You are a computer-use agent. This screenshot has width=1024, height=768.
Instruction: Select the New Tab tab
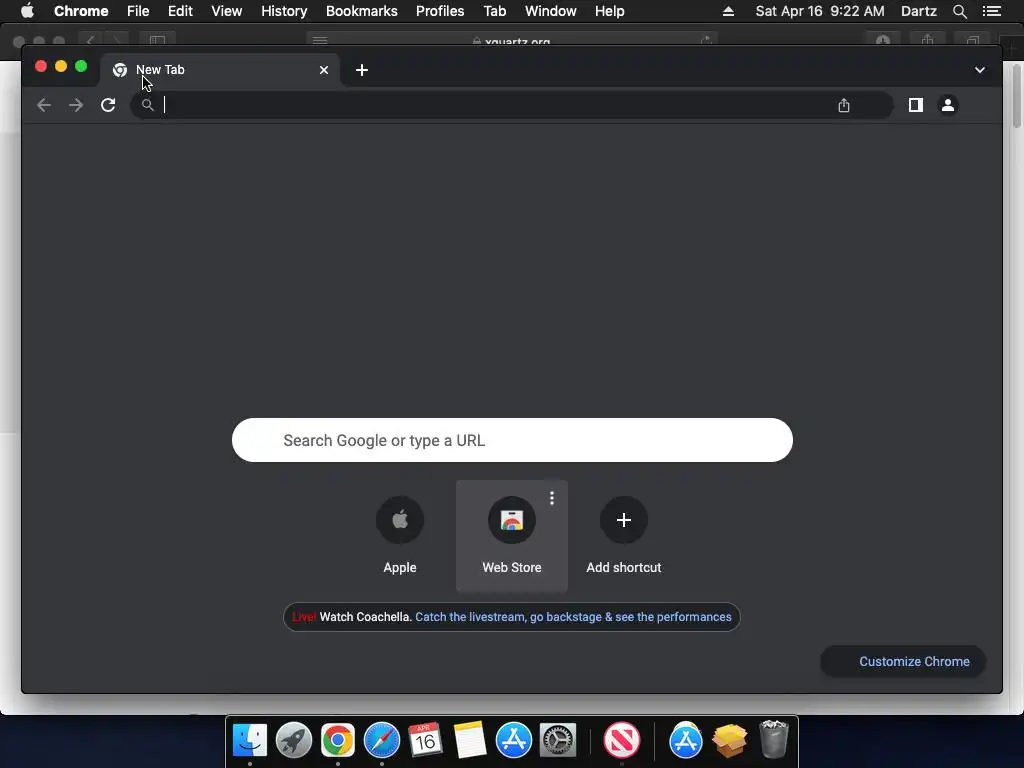pos(219,70)
